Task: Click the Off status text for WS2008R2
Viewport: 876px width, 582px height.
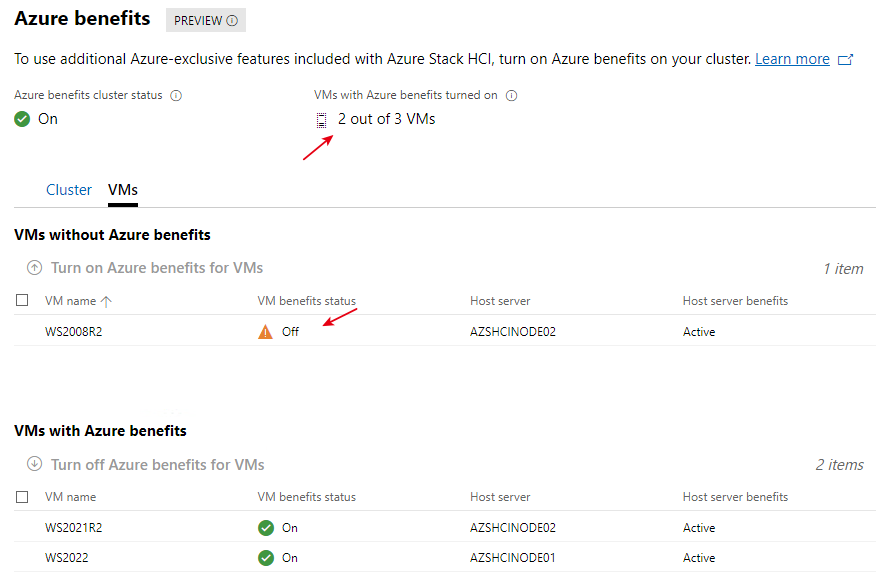Action: (291, 332)
